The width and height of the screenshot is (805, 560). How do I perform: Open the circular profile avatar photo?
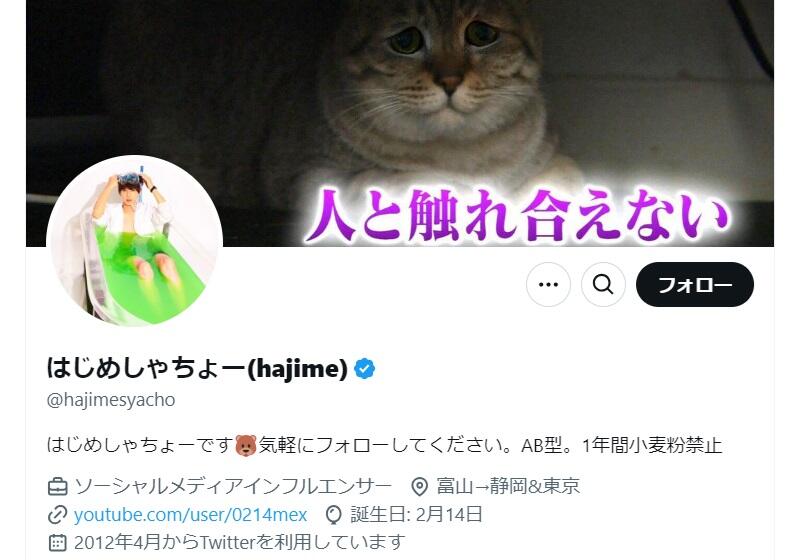pyautogui.click(x=135, y=243)
